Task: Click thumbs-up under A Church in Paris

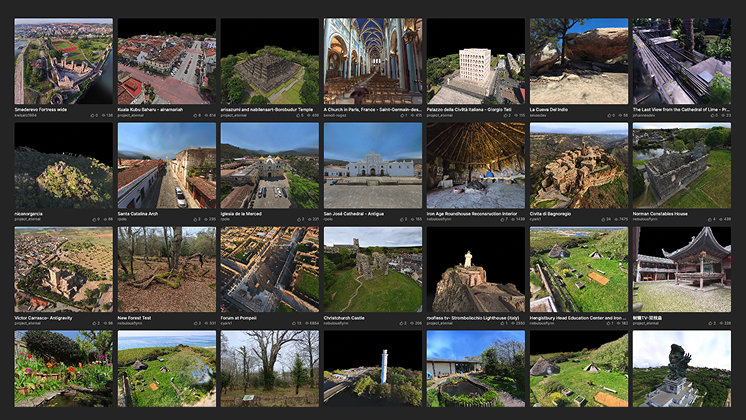Action: pyautogui.click(x=402, y=115)
